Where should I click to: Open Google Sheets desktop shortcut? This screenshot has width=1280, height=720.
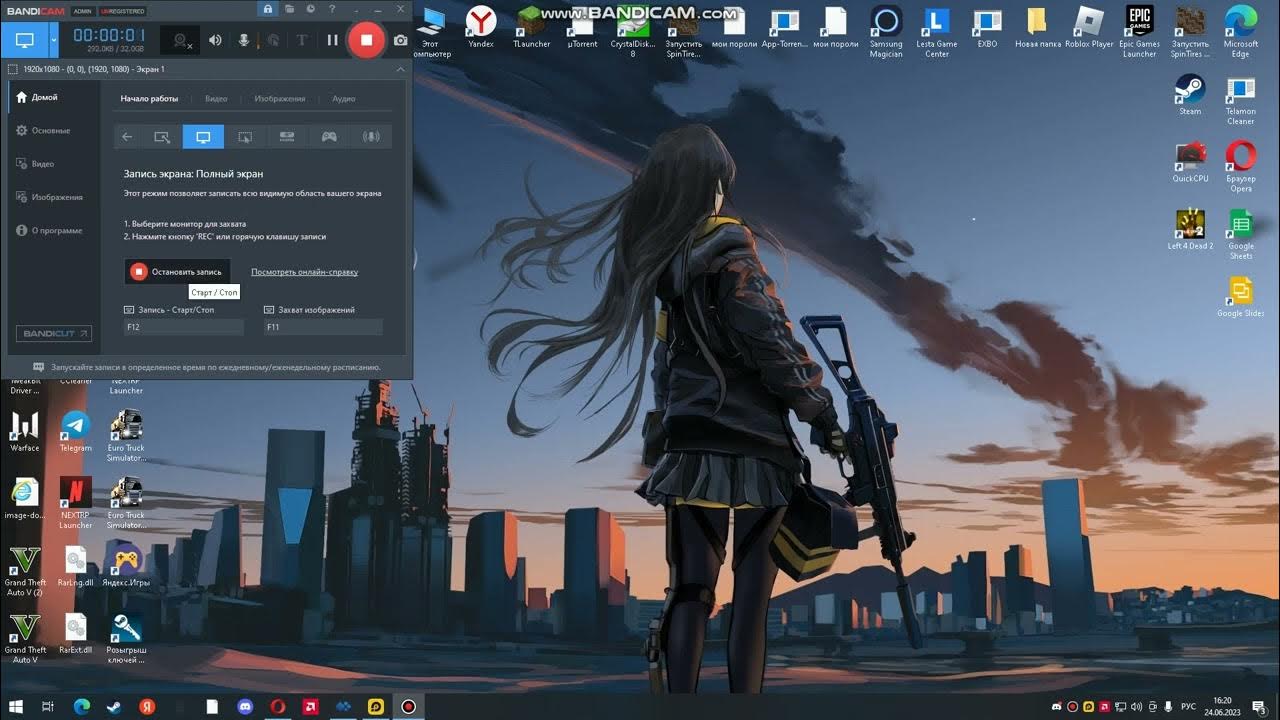click(1241, 234)
